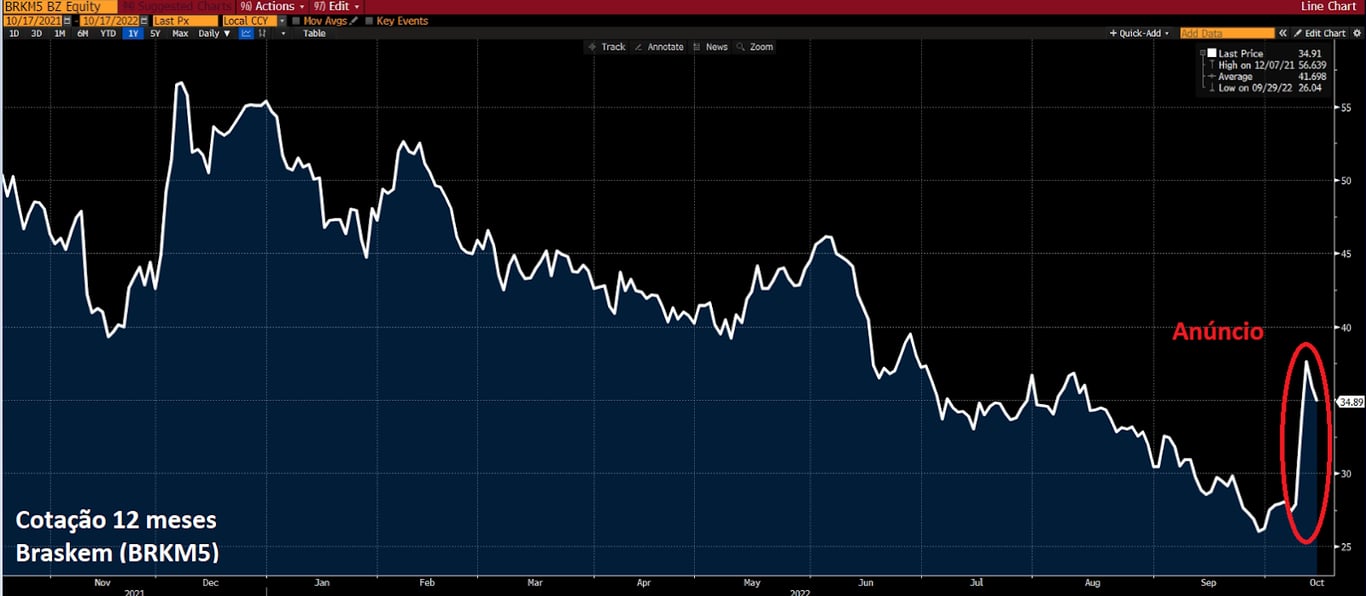Viewport: 1366px width, 596px height.
Task: Click the end date field 10/17/2022
Action: (111, 20)
